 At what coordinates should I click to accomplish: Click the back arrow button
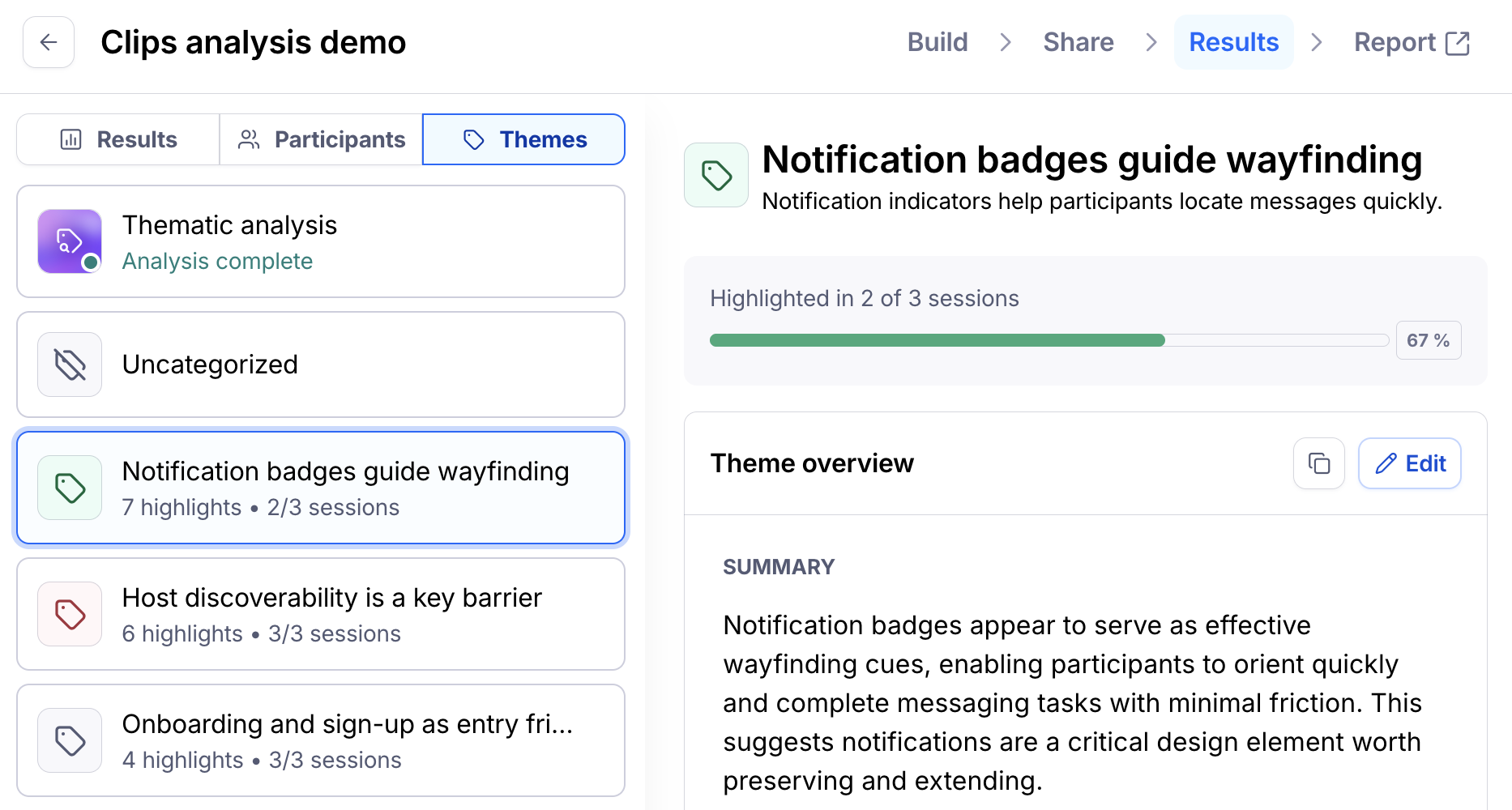(49, 42)
